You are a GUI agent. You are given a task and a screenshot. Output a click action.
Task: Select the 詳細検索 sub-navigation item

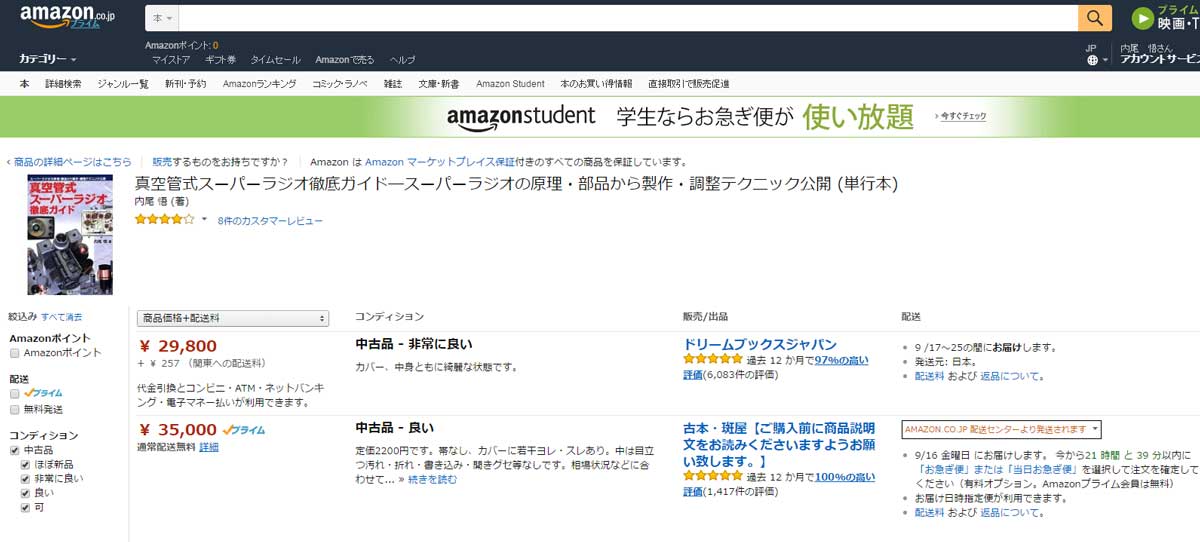point(63,84)
